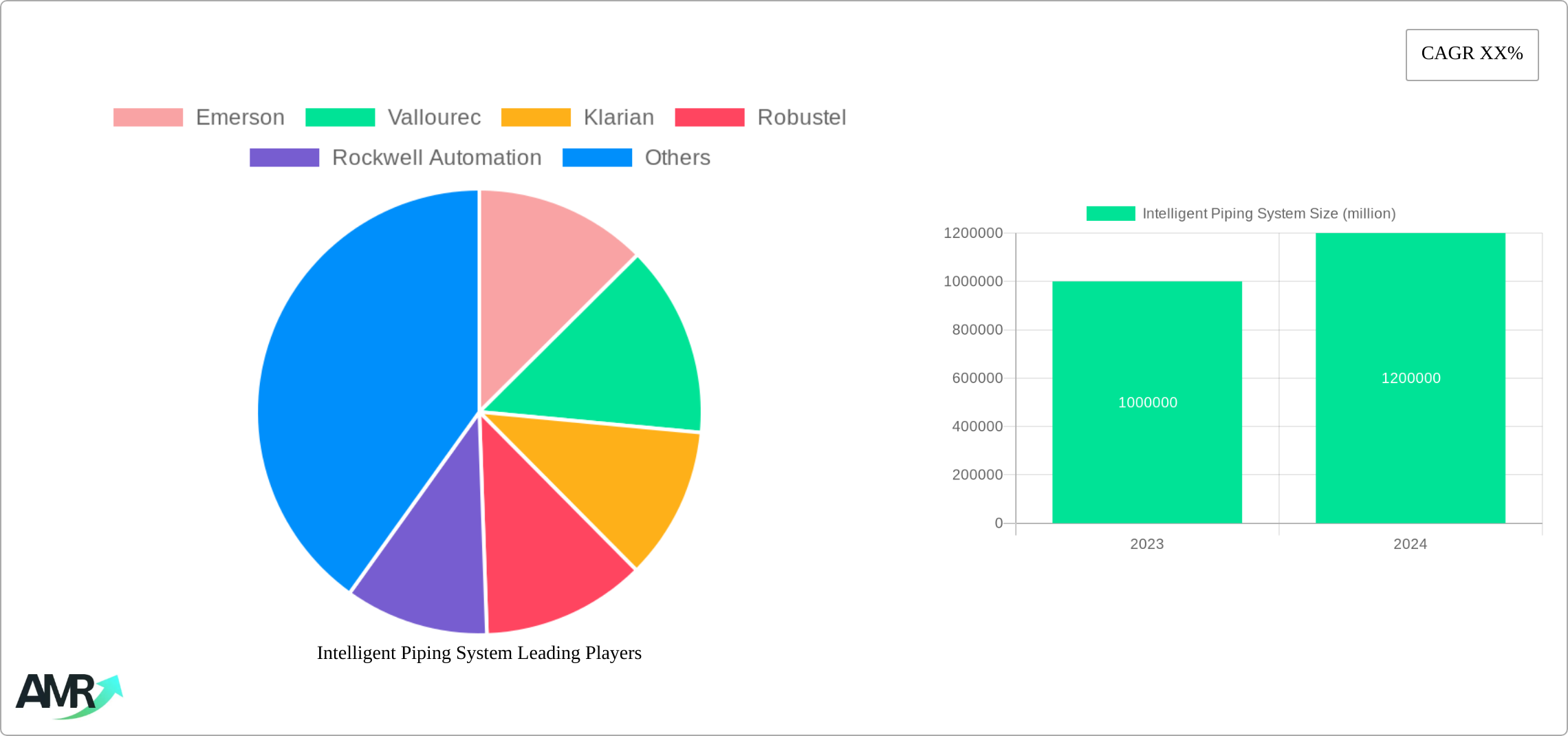This screenshot has width=1568, height=736.
Task: Click the AMR logo icon
Action: click(69, 695)
